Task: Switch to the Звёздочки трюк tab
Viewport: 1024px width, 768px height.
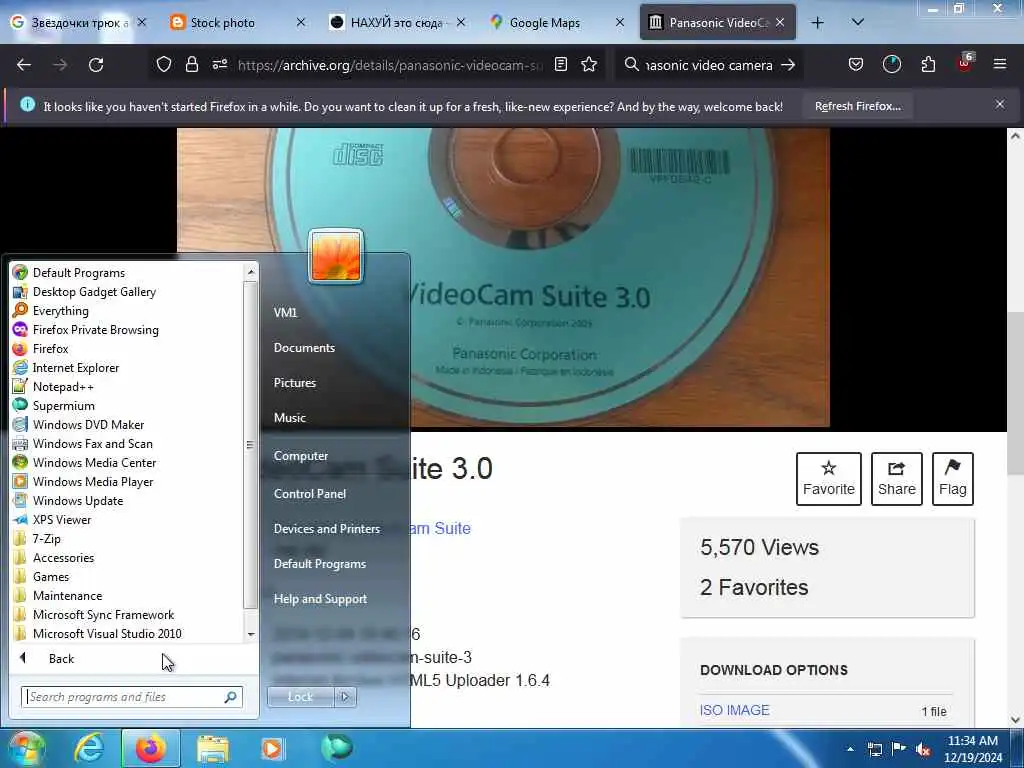Action: tap(78, 23)
